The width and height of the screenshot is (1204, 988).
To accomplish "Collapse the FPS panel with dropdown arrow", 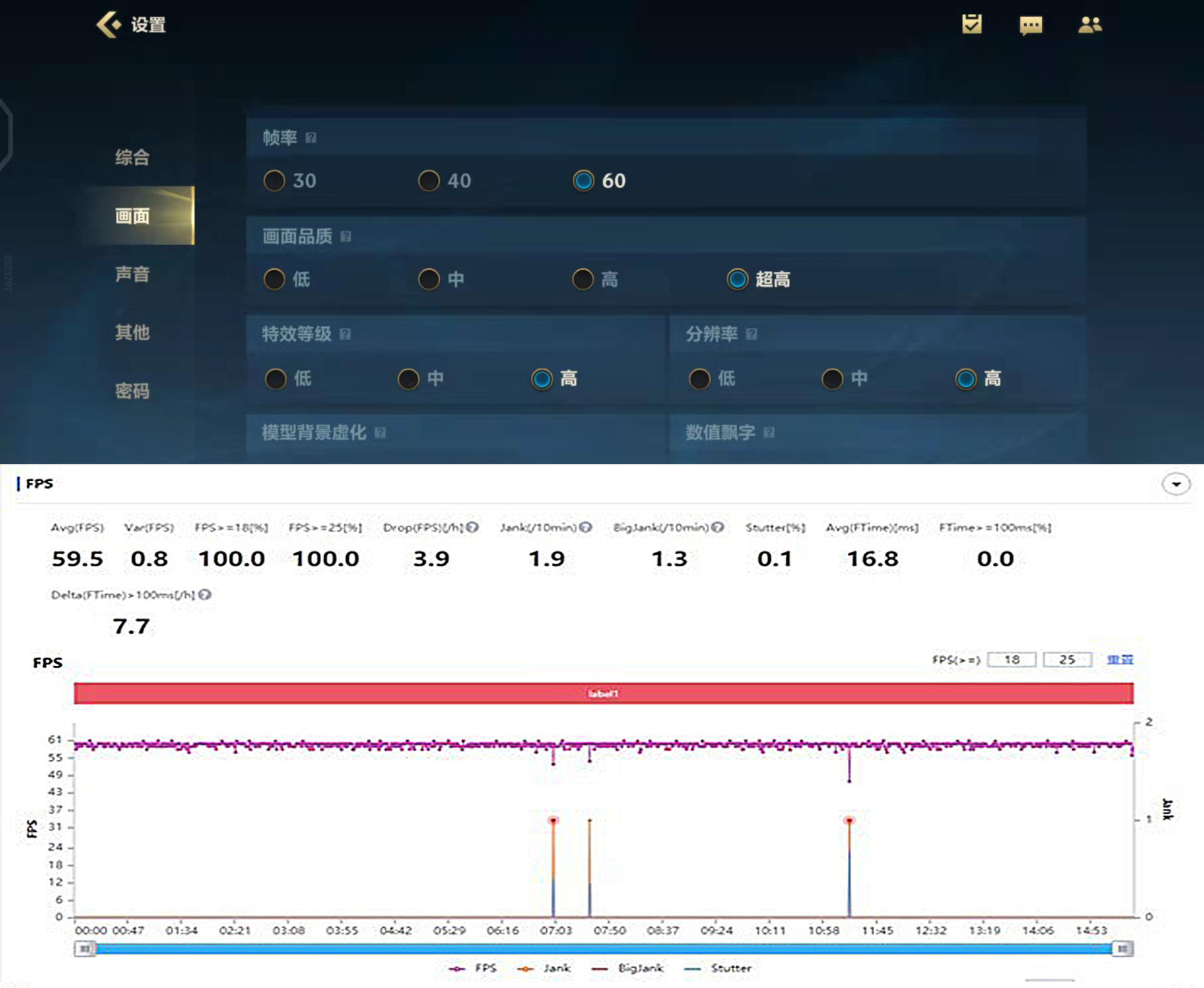I will point(1176,484).
